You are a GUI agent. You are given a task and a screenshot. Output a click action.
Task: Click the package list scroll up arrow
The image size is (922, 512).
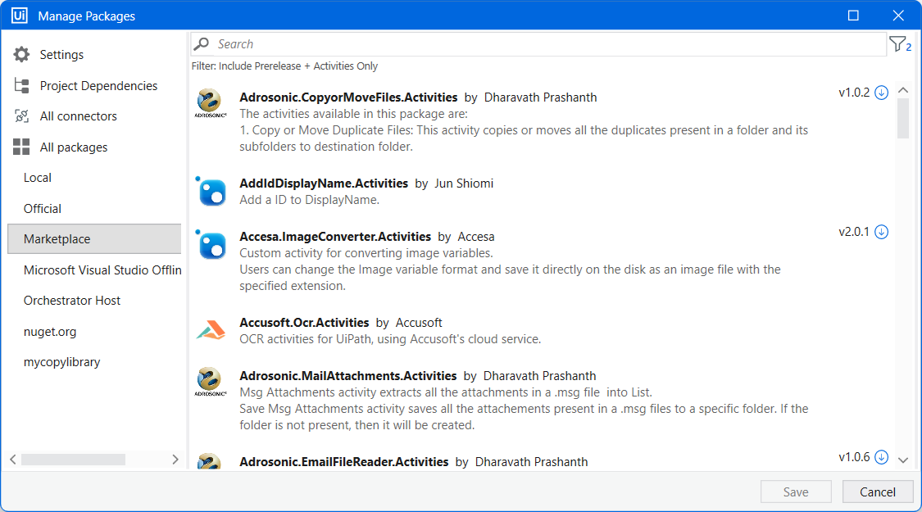(x=903, y=91)
